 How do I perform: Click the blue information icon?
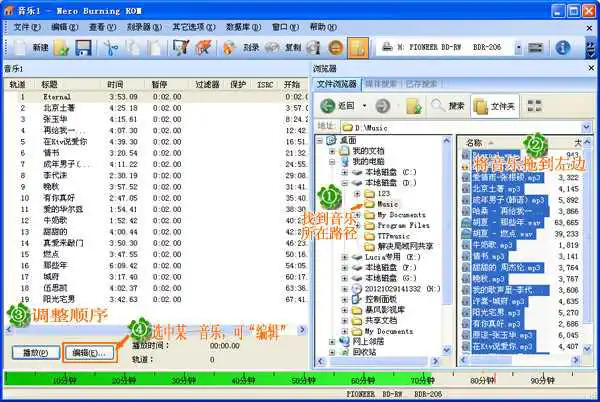click(562, 48)
